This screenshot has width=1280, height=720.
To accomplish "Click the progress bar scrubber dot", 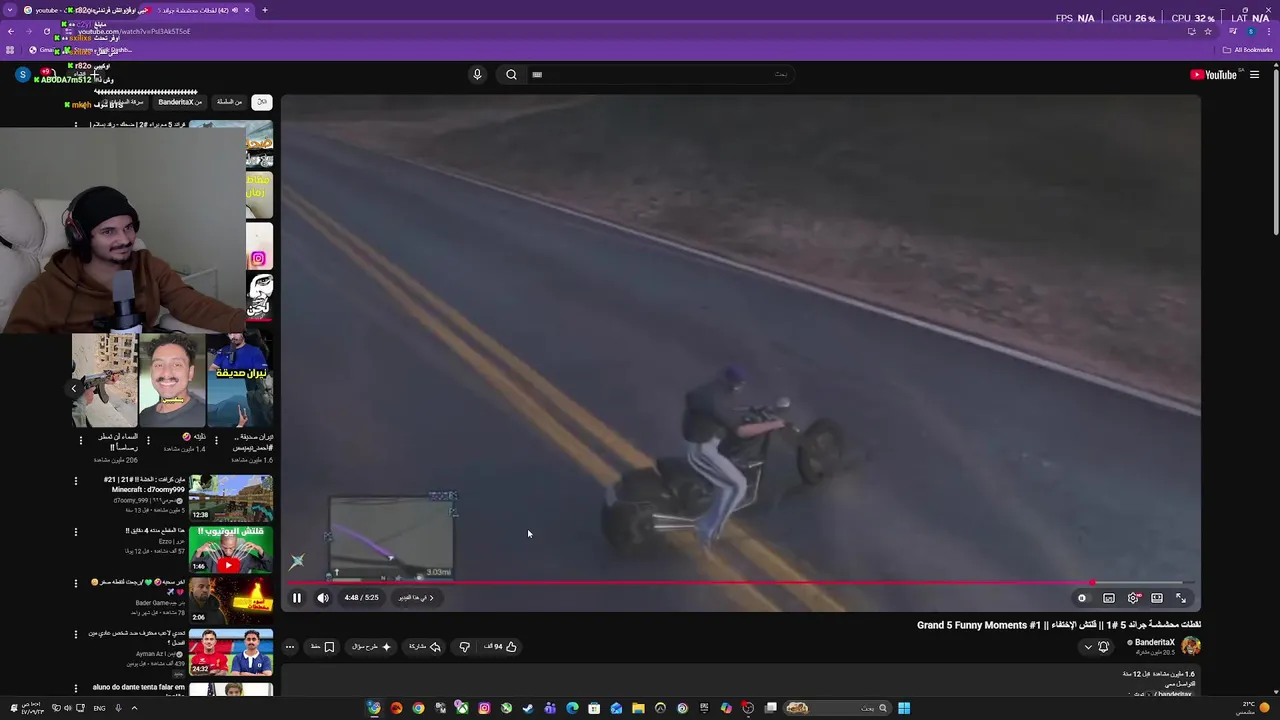I will click(x=1092, y=582).
